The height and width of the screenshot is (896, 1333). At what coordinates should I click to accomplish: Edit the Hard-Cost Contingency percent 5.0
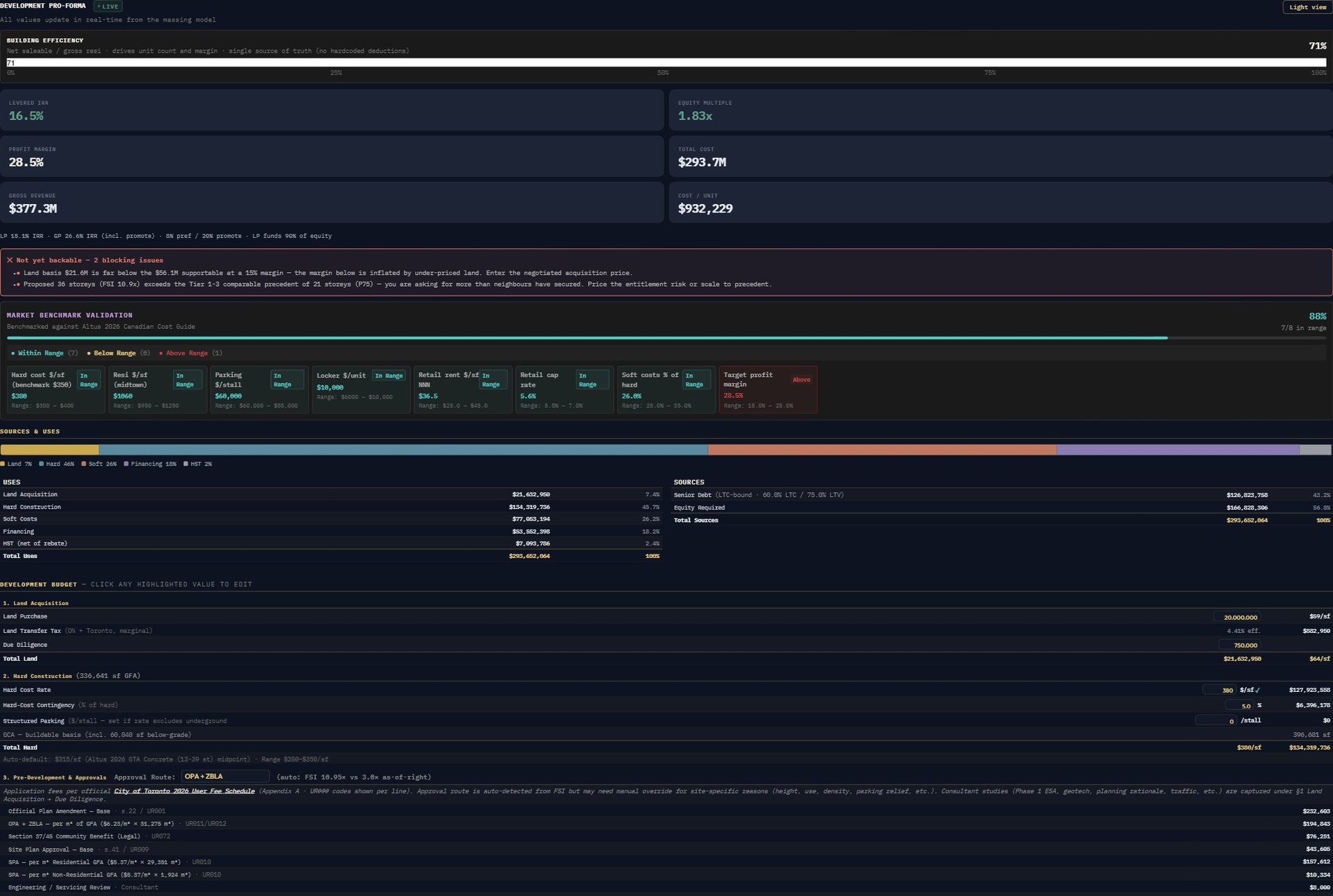click(1239, 706)
